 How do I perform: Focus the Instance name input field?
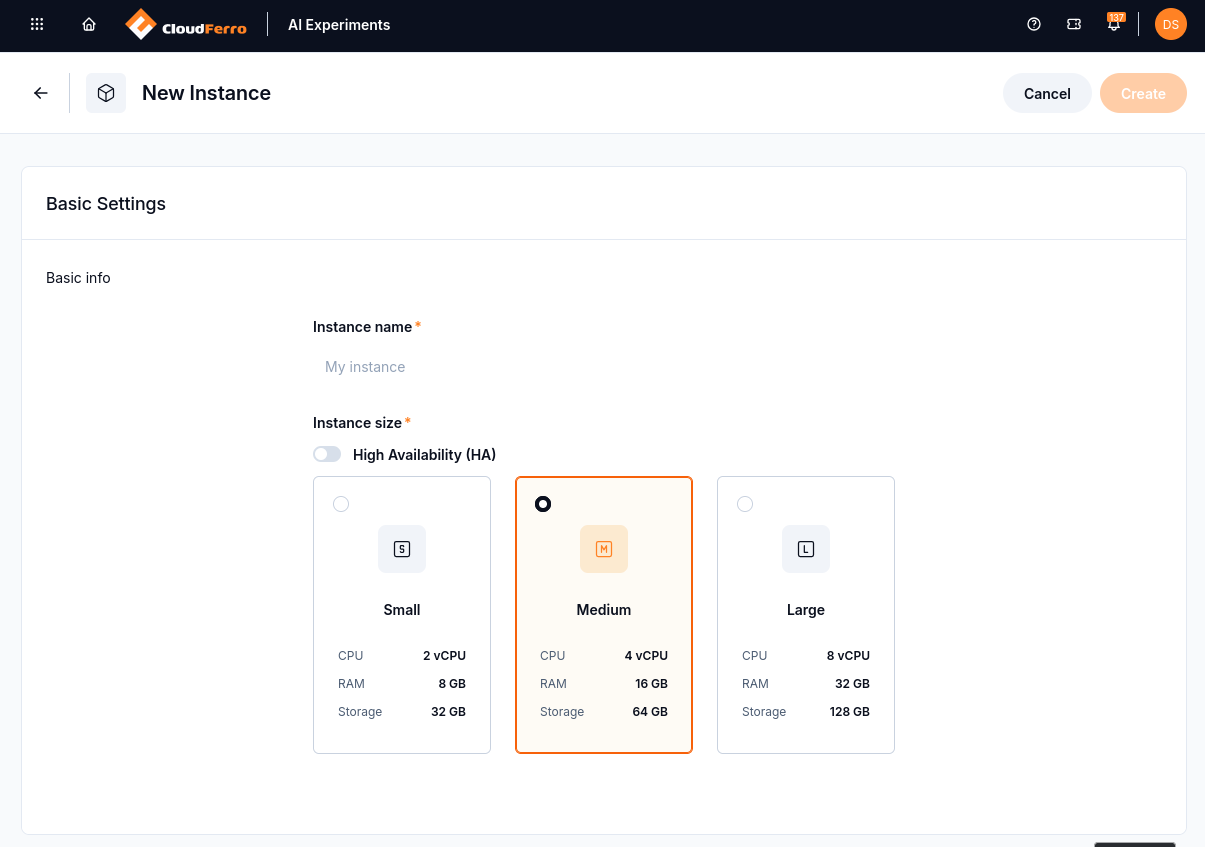point(603,367)
